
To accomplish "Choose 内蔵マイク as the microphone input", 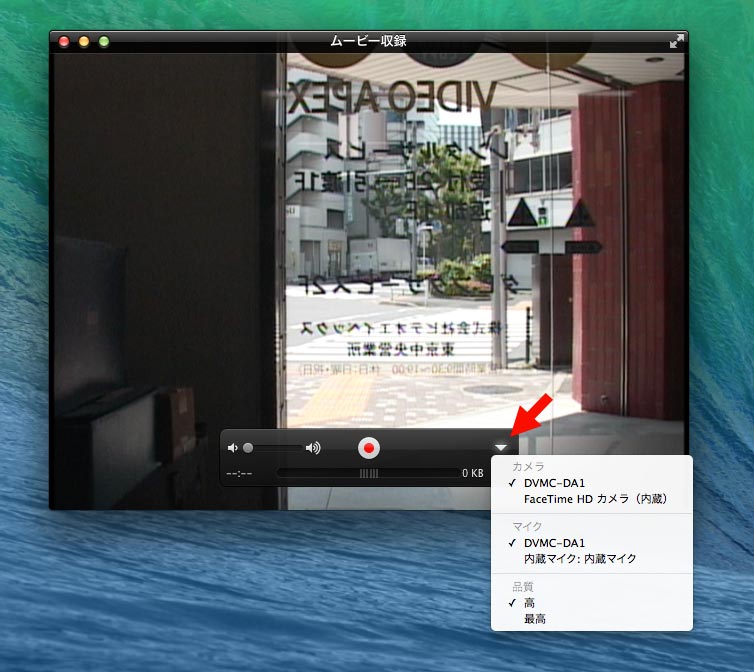I will pos(579,558).
